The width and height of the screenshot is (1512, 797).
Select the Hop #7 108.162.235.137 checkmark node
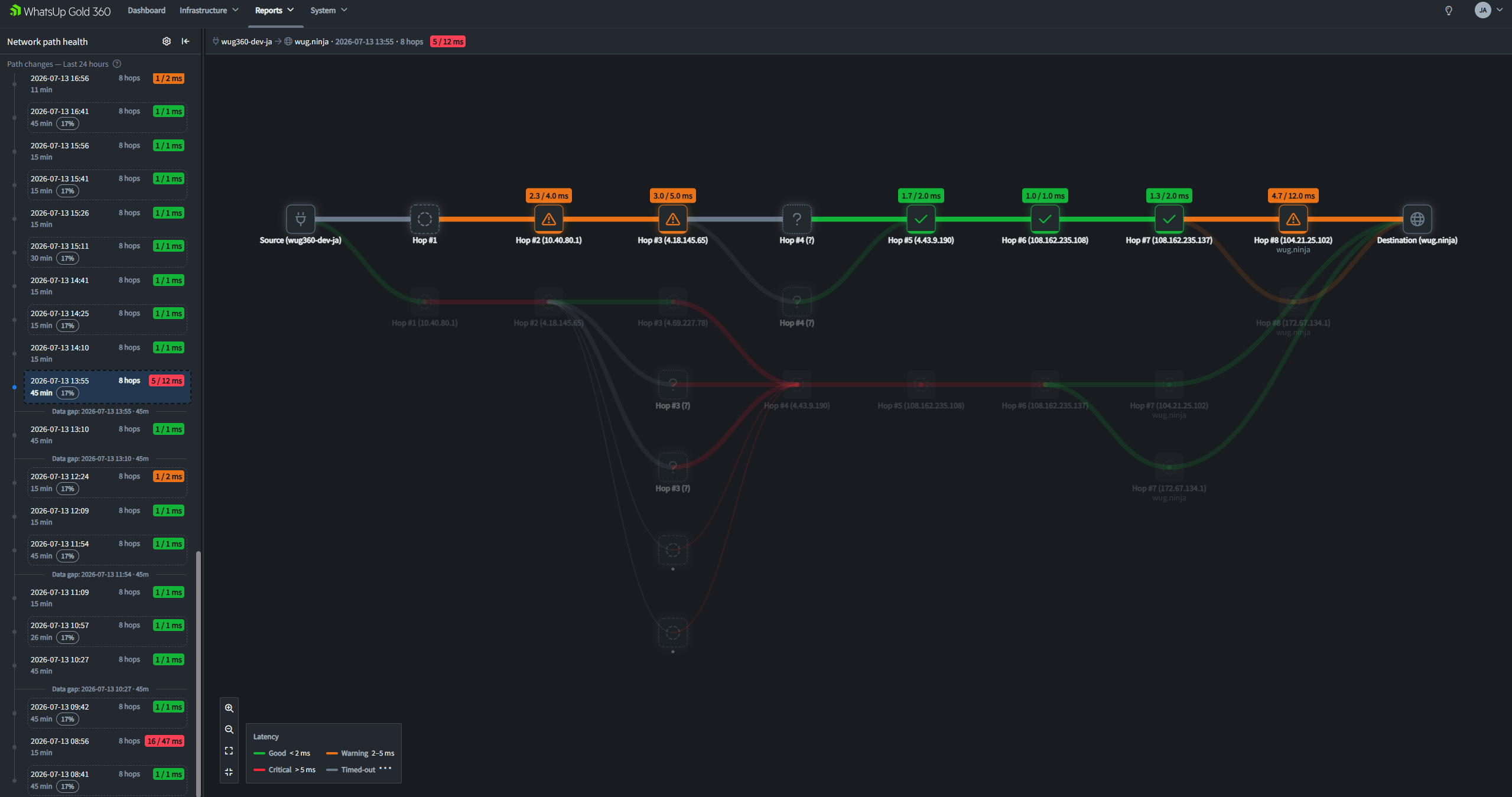pos(1169,219)
